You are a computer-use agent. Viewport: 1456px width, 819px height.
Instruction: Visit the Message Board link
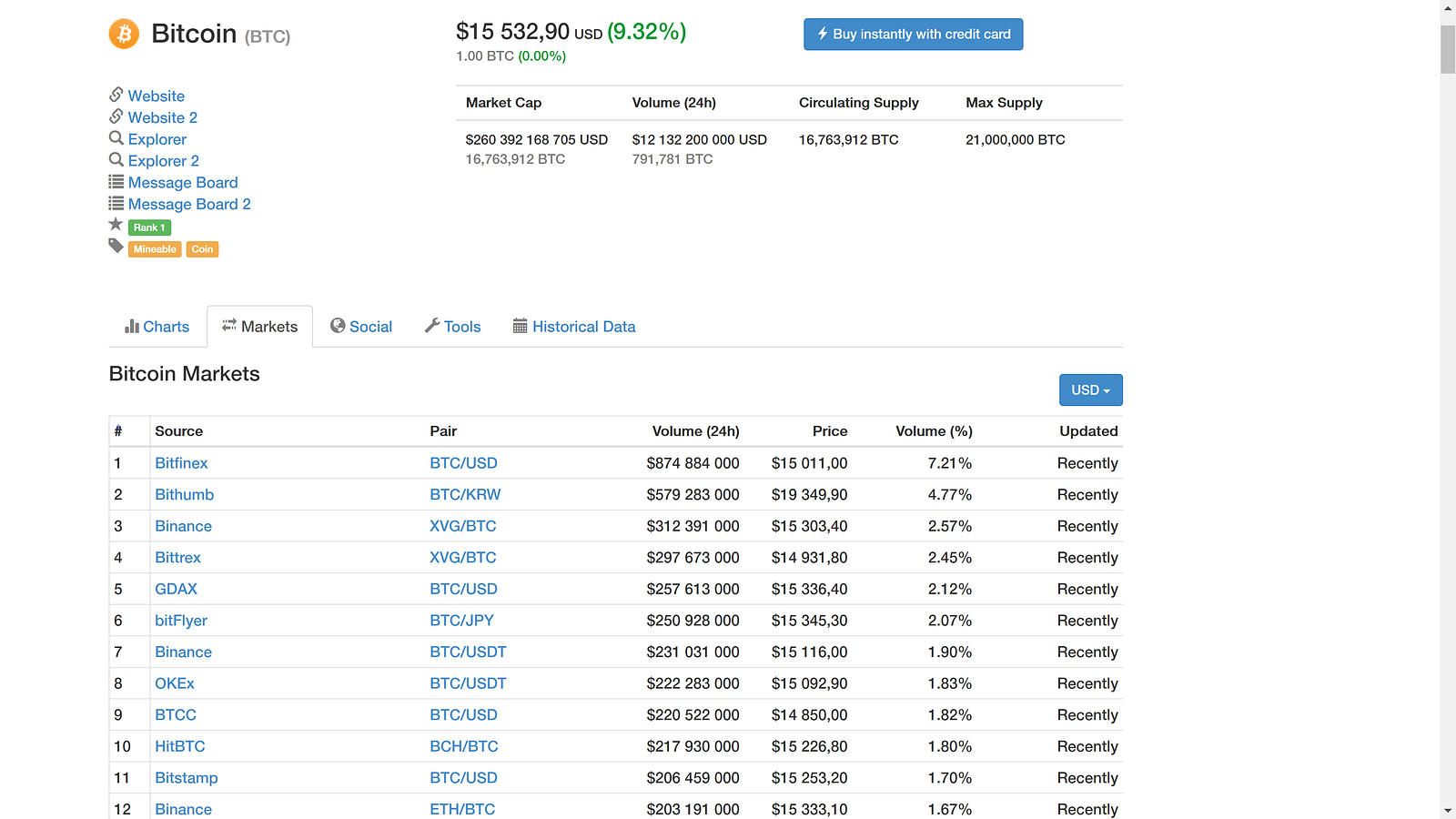point(183,183)
